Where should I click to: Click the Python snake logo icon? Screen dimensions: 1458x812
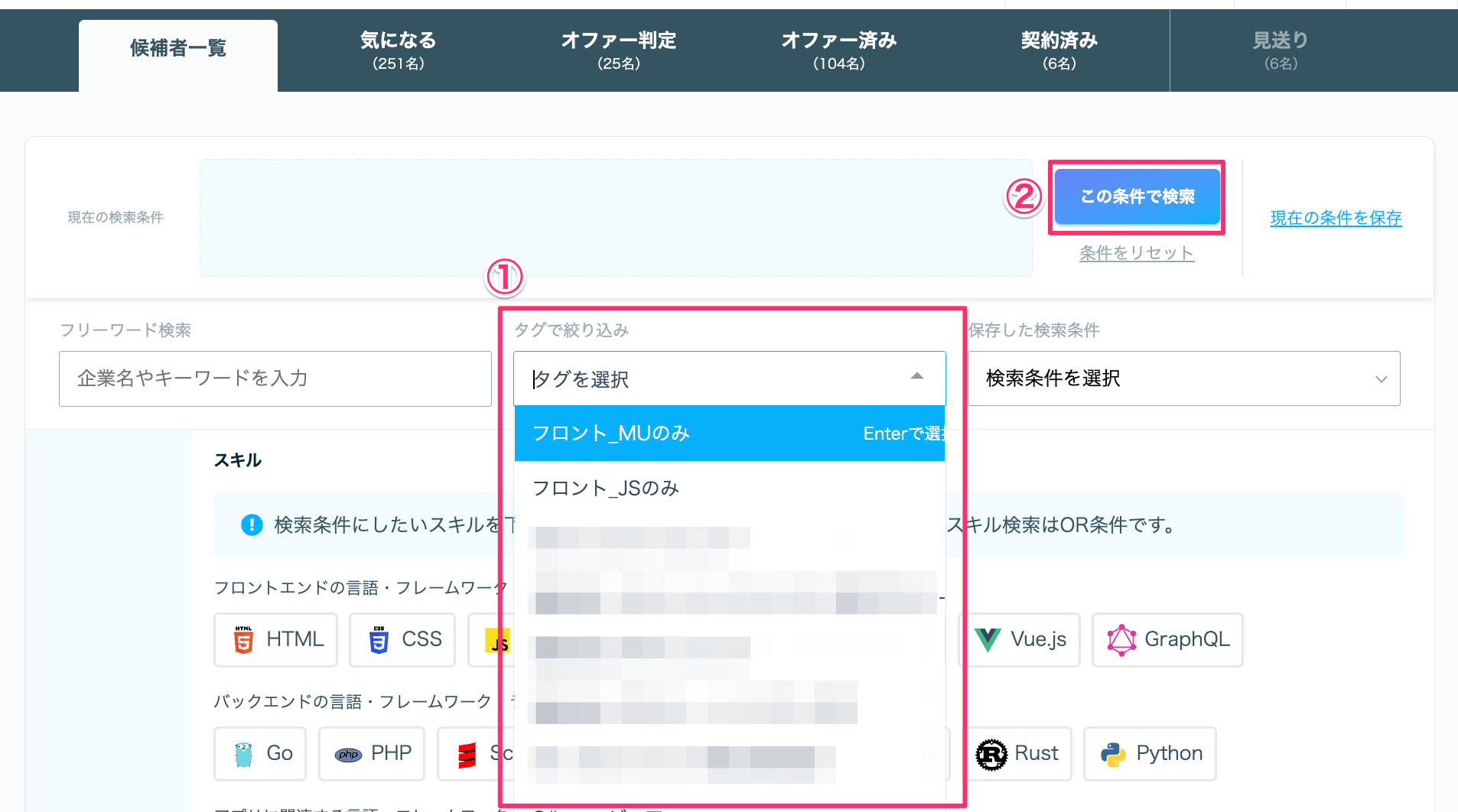click(1113, 755)
